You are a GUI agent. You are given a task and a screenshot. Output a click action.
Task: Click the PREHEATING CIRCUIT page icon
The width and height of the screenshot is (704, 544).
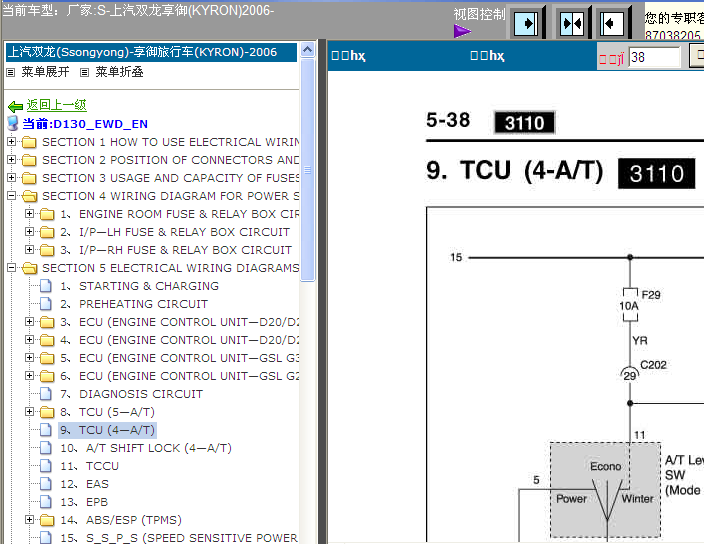(45, 304)
